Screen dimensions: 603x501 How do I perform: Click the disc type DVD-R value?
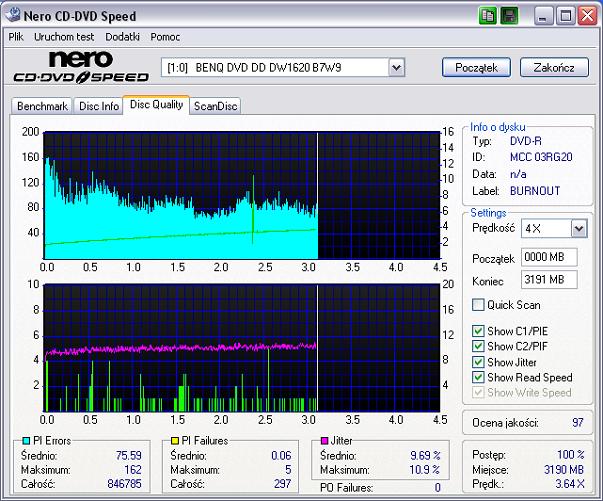(525, 141)
